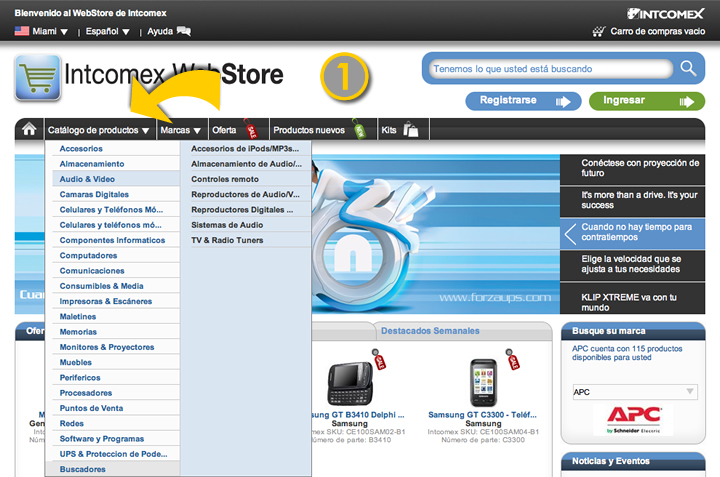Screen dimensions: 720x477
Task: Click the product search input field
Action: point(551,69)
